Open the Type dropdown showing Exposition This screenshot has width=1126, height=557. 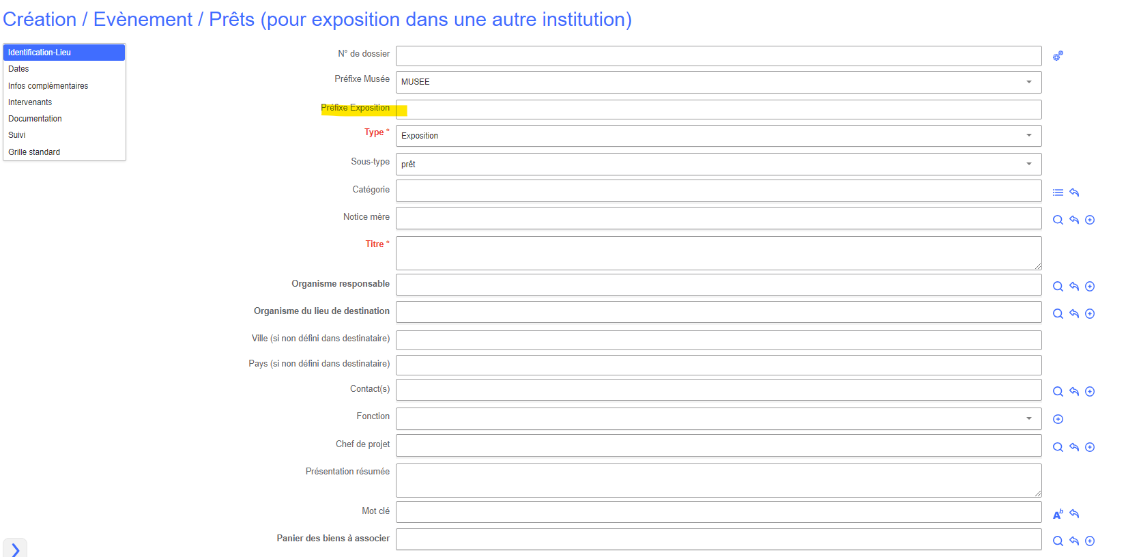pyautogui.click(x=1028, y=136)
